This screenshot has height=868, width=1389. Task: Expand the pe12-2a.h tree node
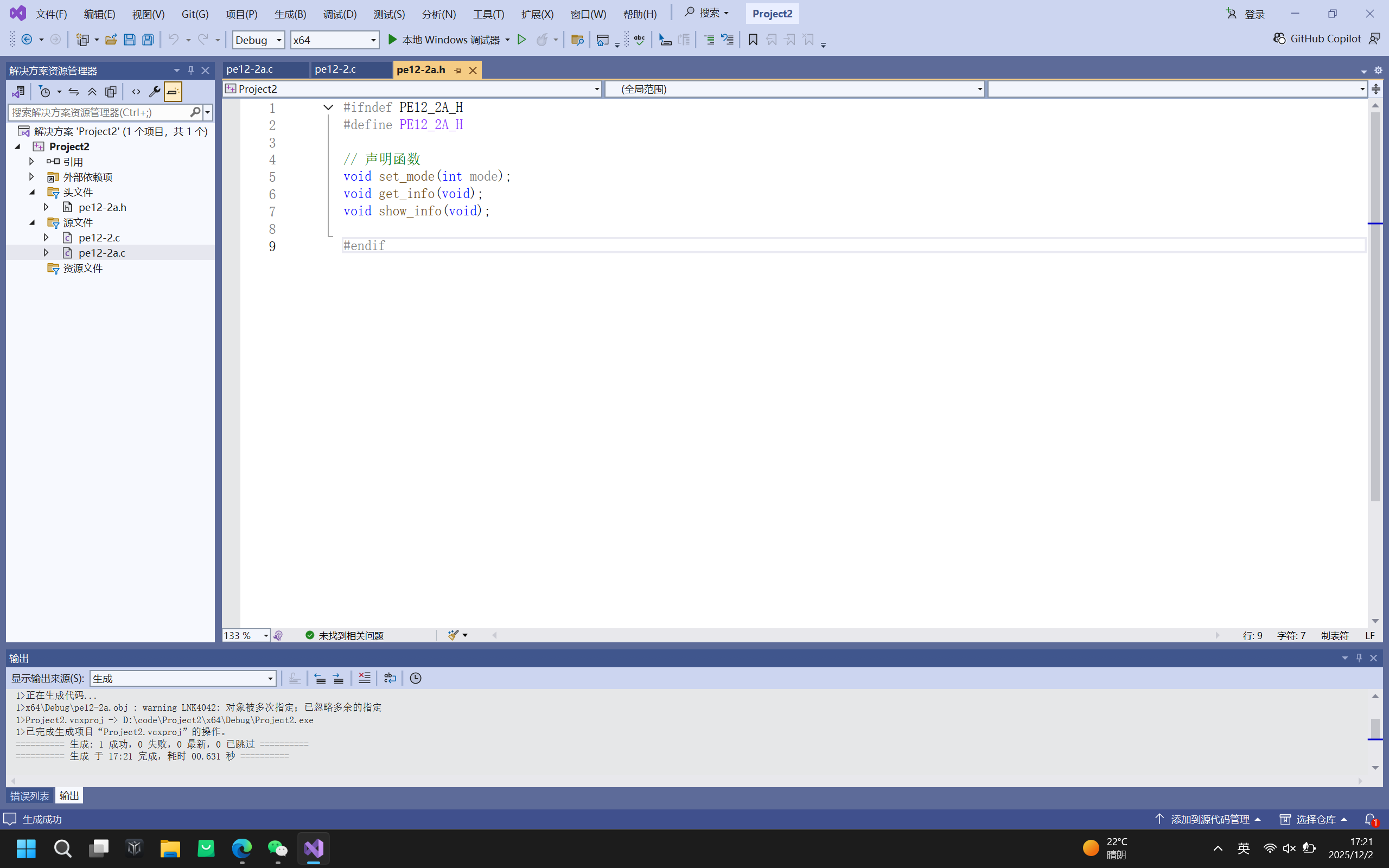coord(47,207)
